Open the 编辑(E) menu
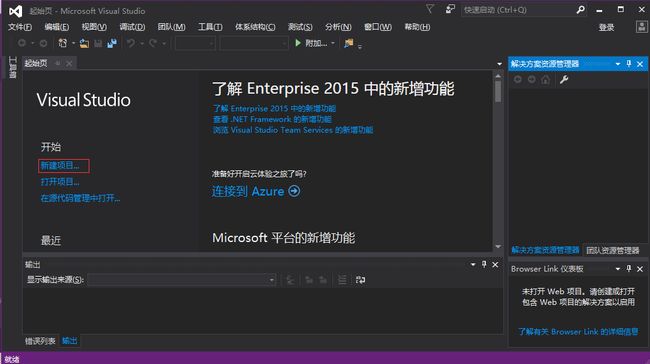The image size is (650, 364). coord(57,27)
